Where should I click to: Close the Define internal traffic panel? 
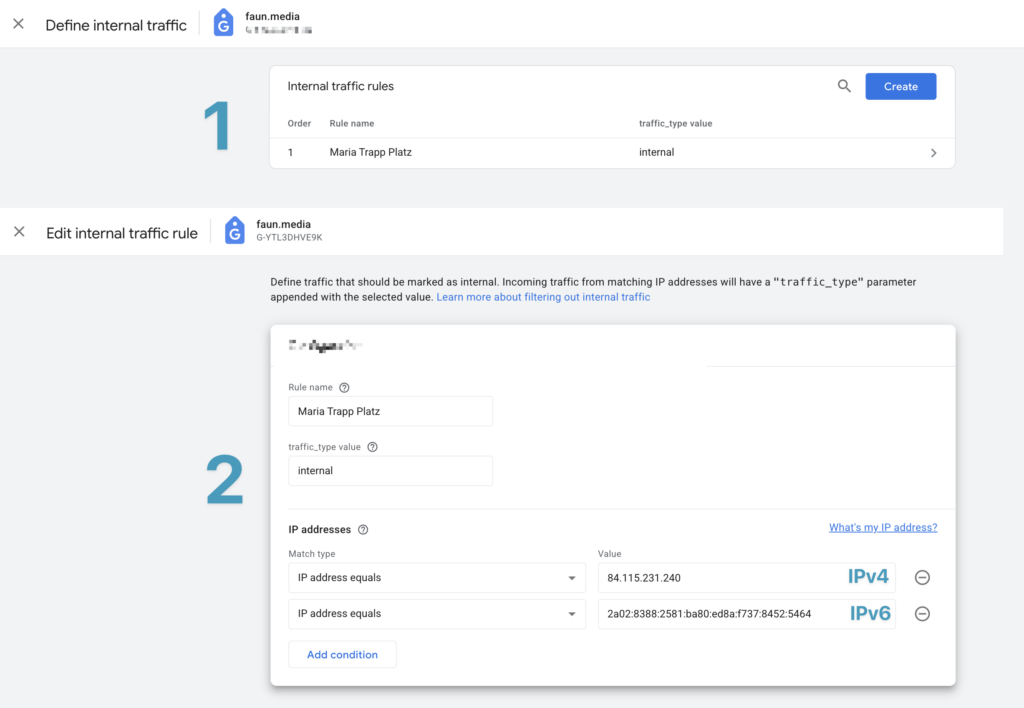pyautogui.click(x=18, y=24)
